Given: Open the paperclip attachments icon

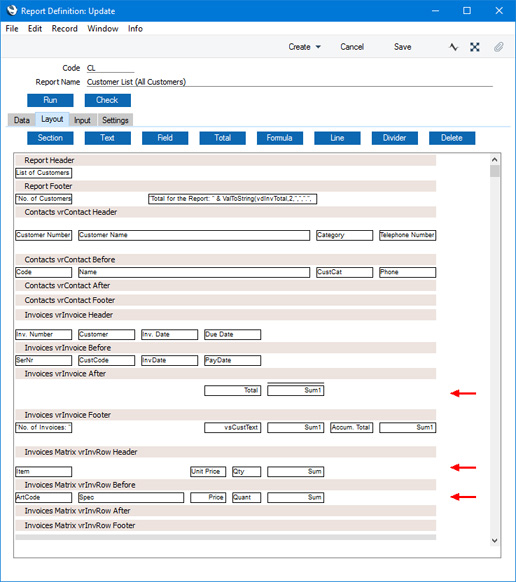Looking at the screenshot, I should 499,47.
